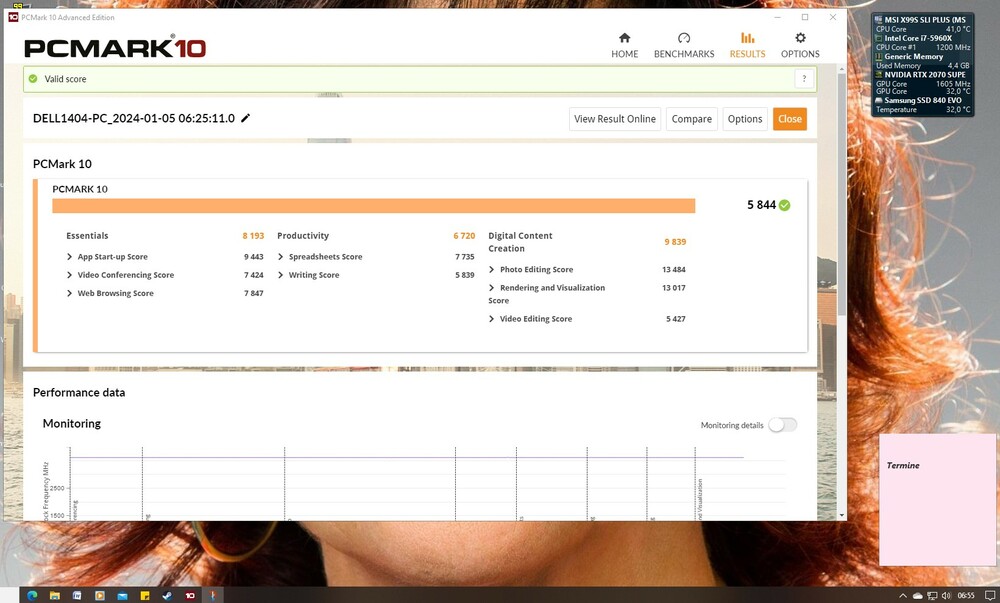Click the Performance data heading
Viewport: 1000px width, 603px height.
(x=79, y=393)
